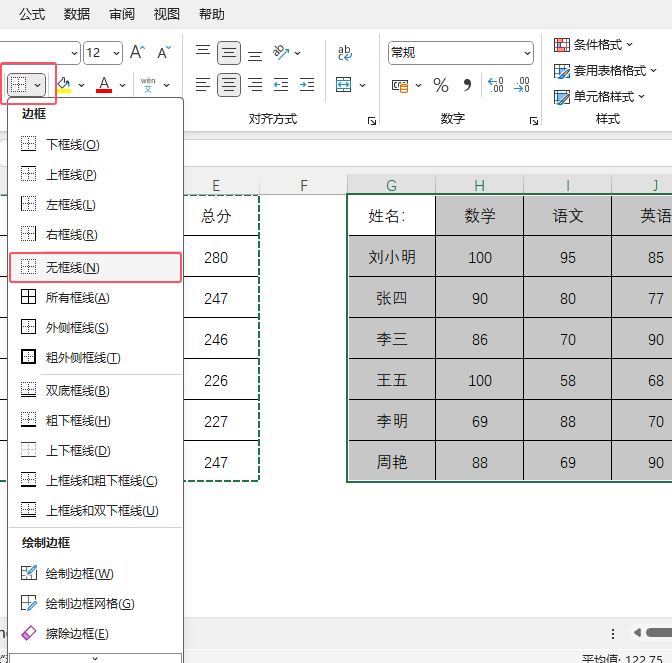Apply comma style
672x663 pixels.
pos(467,85)
